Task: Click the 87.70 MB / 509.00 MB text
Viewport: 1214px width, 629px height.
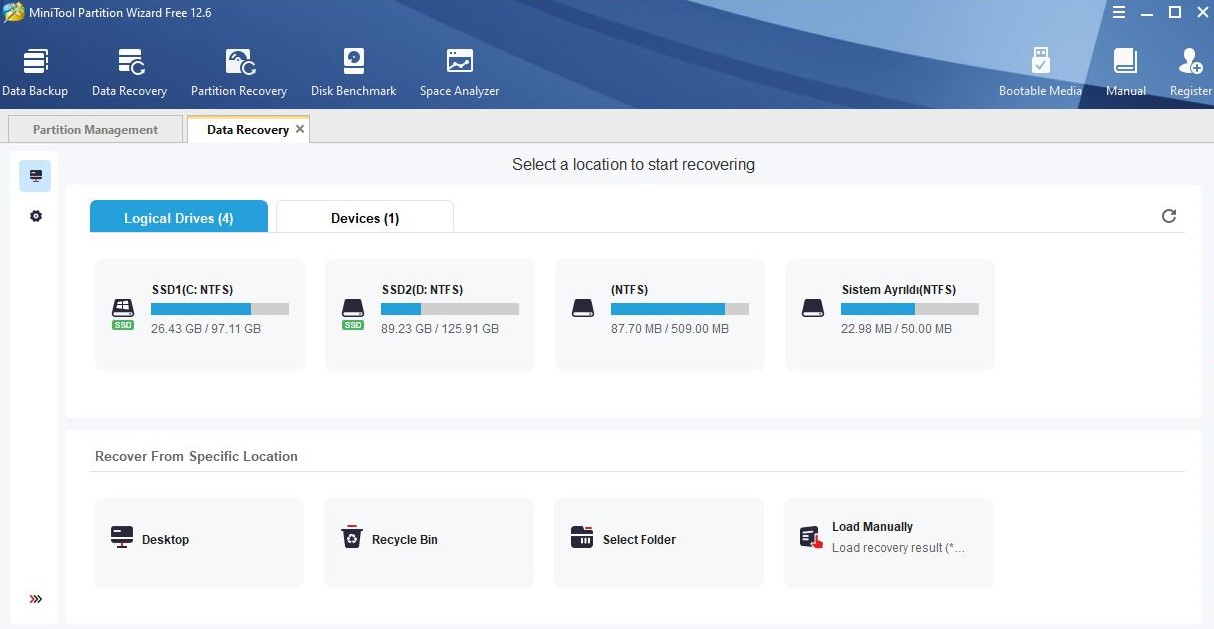Action: [x=670, y=328]
